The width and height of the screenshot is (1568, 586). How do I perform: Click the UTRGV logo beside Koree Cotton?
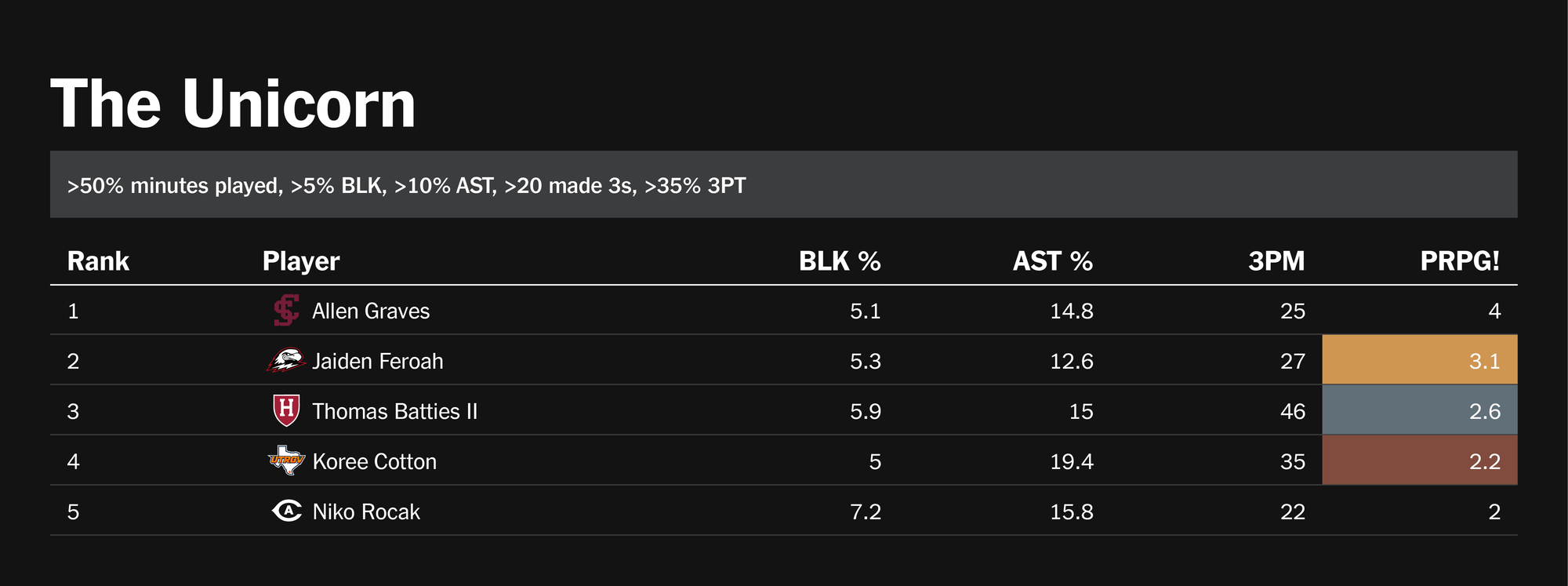286,460
